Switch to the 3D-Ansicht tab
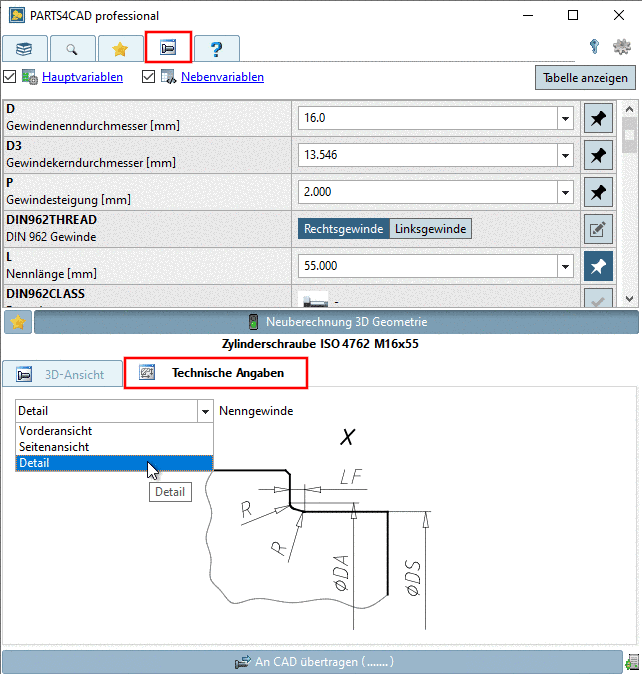This screenshot has width=642, height=674. [x=63, y=374]
